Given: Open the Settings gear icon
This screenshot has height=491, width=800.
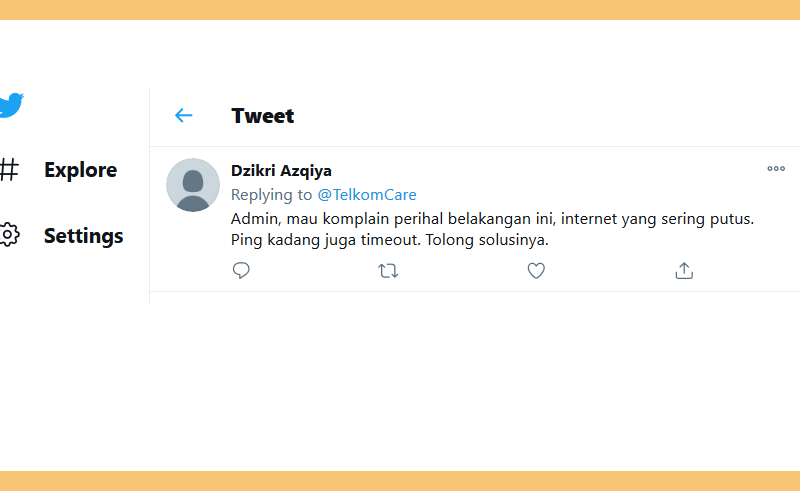Looking at the screenshot, I should [x=9, y=235].
